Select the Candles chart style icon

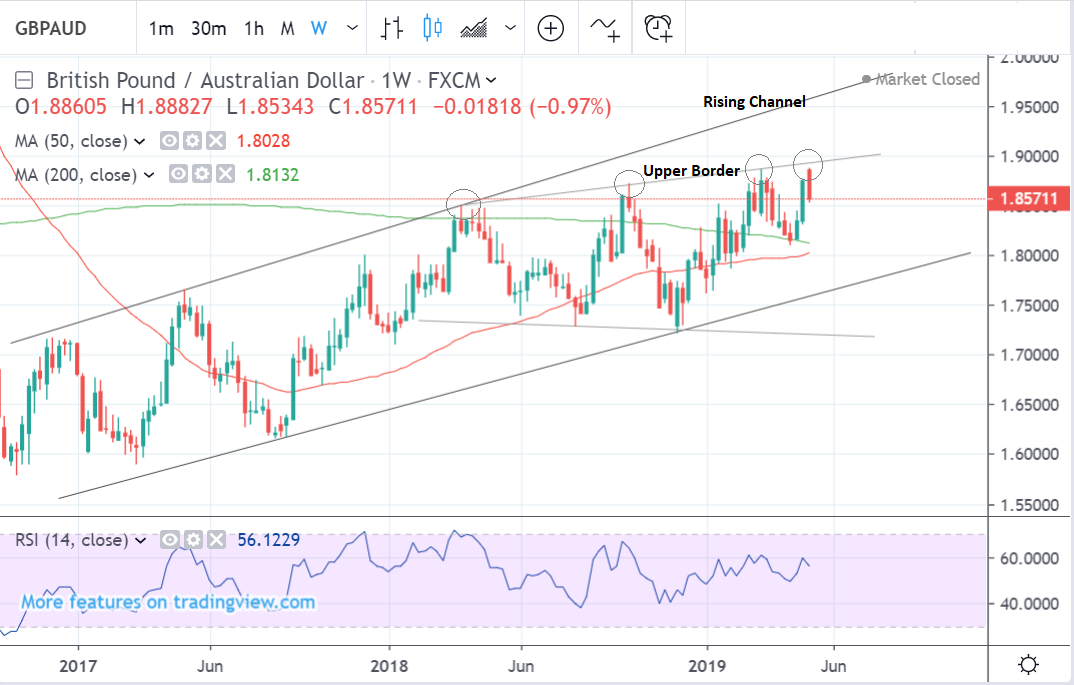pyautogui.click(x=432, y=28)
